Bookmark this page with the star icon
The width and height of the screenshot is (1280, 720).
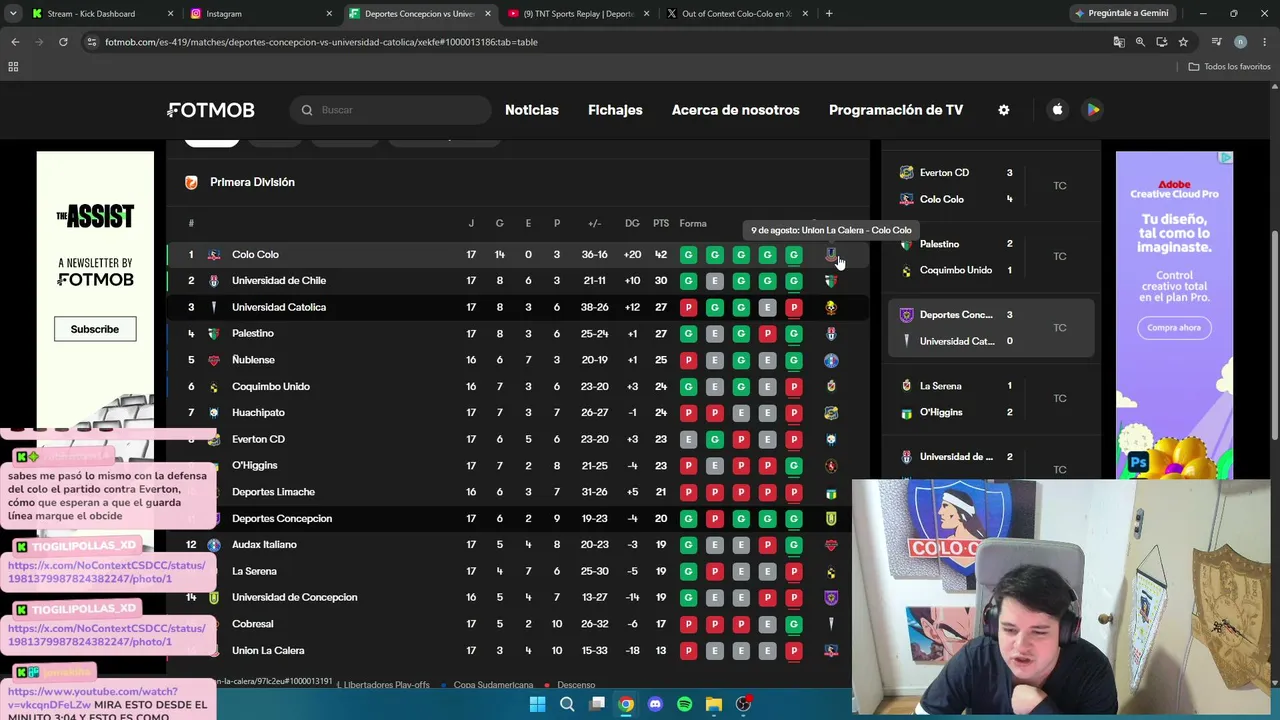coord(1183,42)
